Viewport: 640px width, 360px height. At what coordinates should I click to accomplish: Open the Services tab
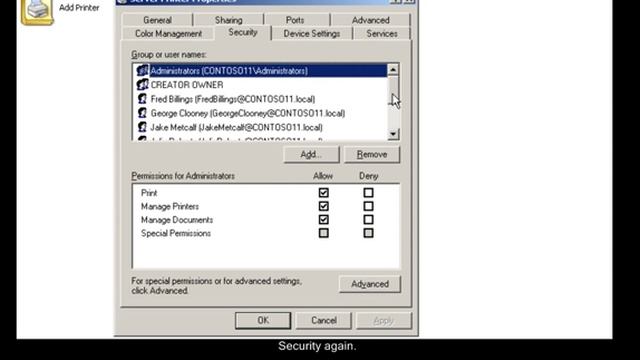point(382,33)
